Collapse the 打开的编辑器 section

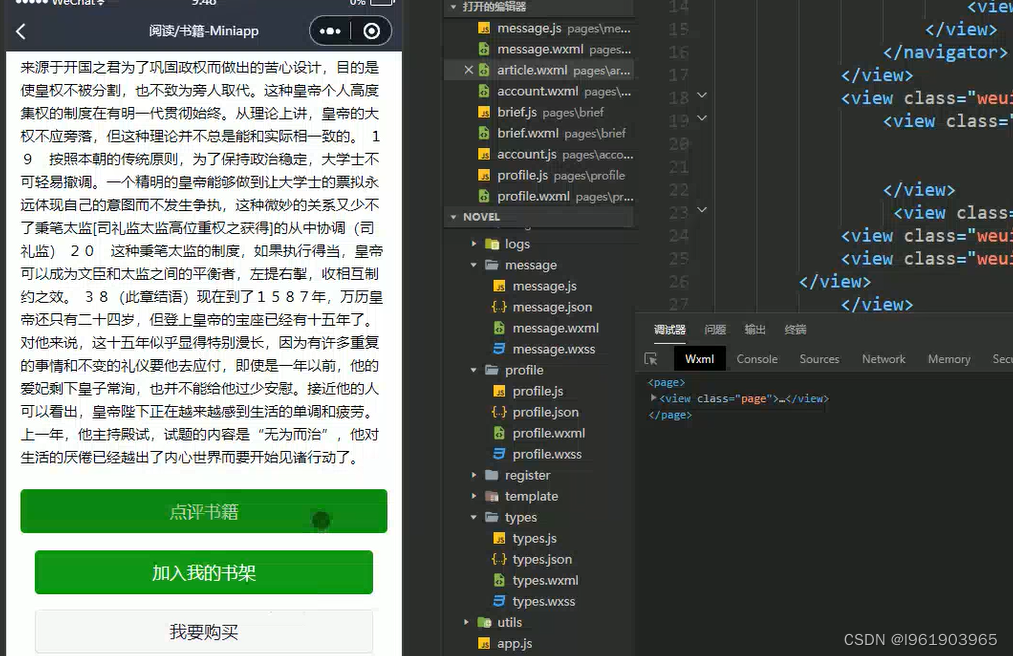[x=454, y=7]
